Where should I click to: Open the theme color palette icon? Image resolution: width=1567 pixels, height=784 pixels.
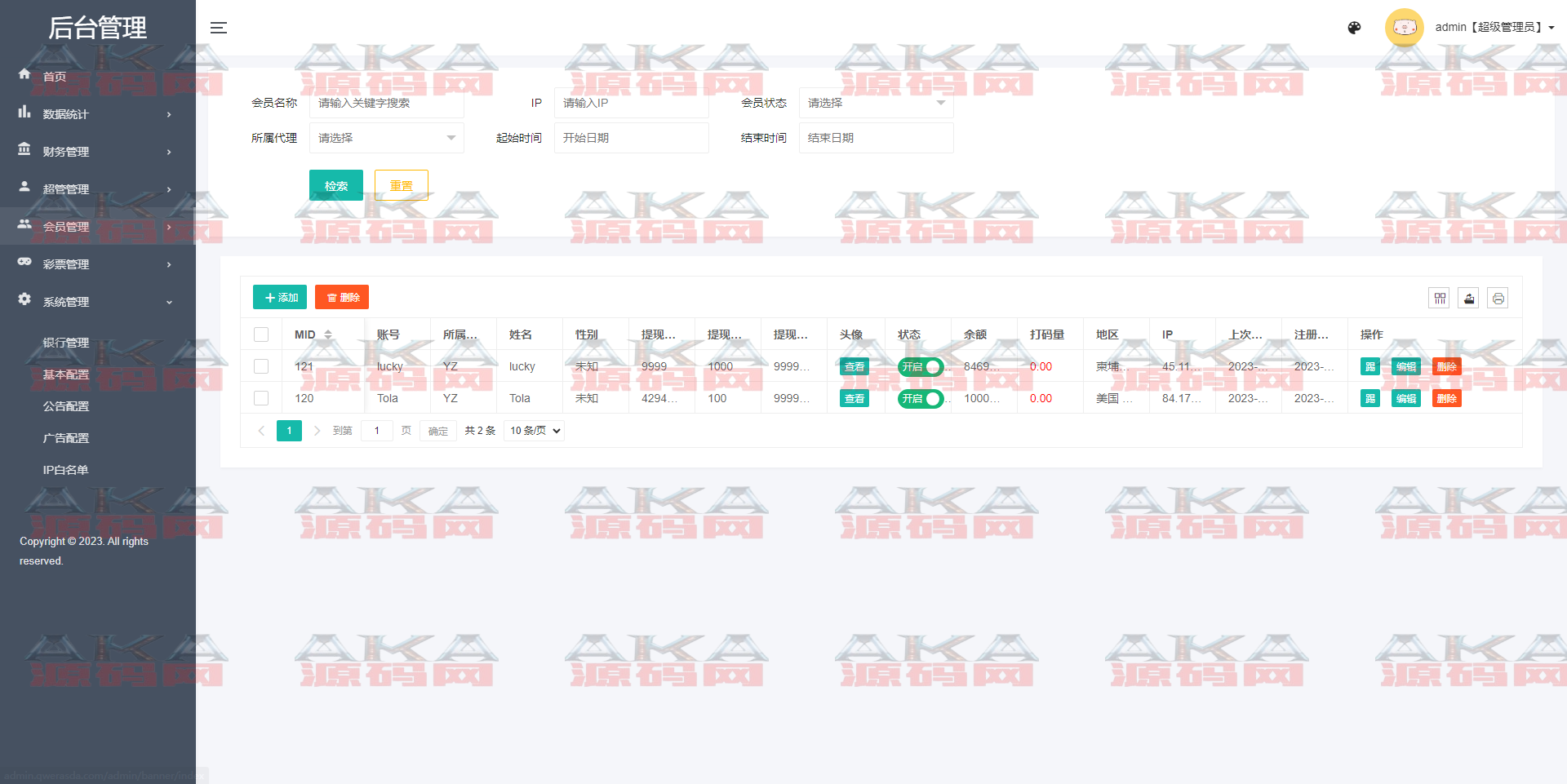click(x=1354, y=28)
